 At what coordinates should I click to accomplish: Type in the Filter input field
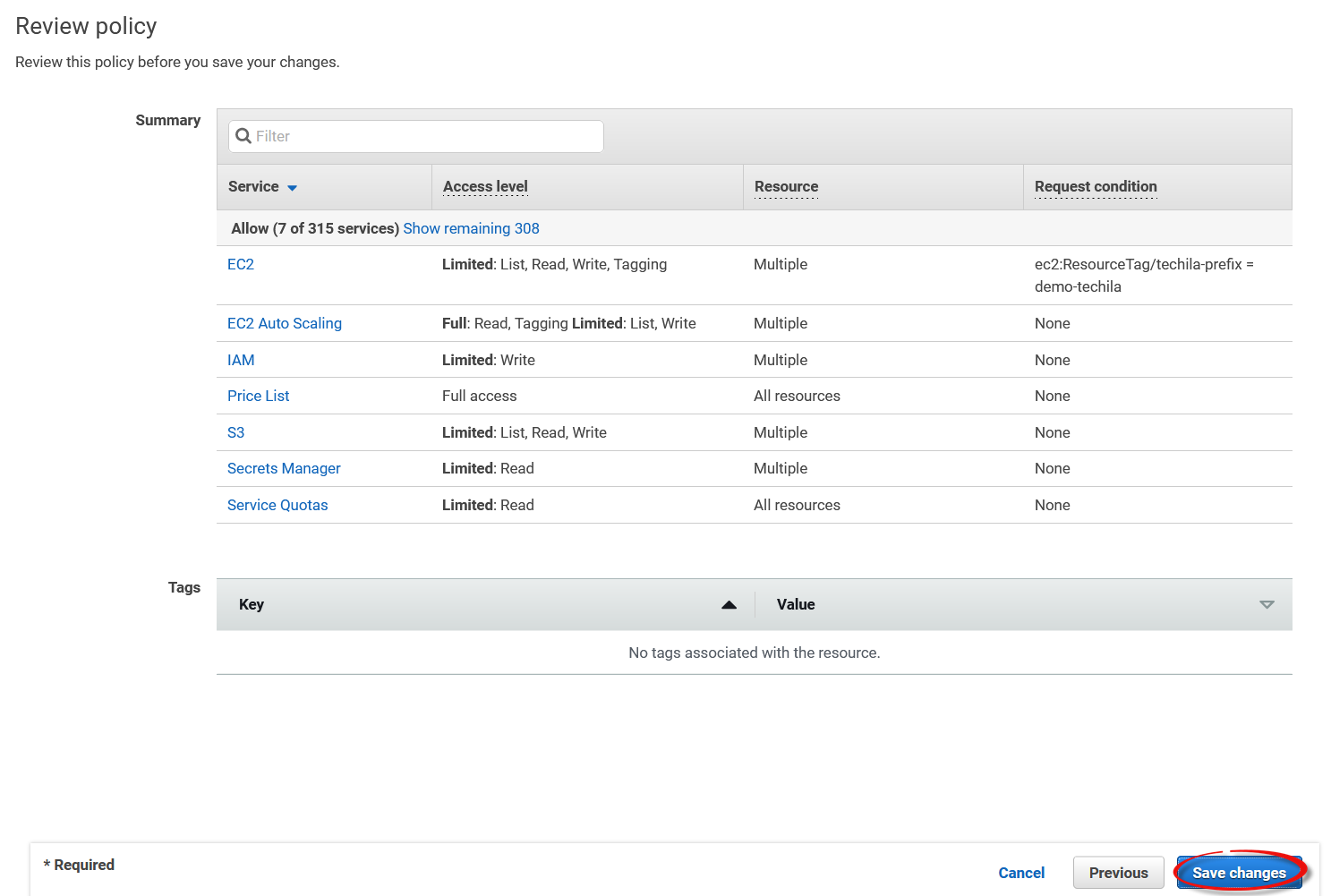425,136
